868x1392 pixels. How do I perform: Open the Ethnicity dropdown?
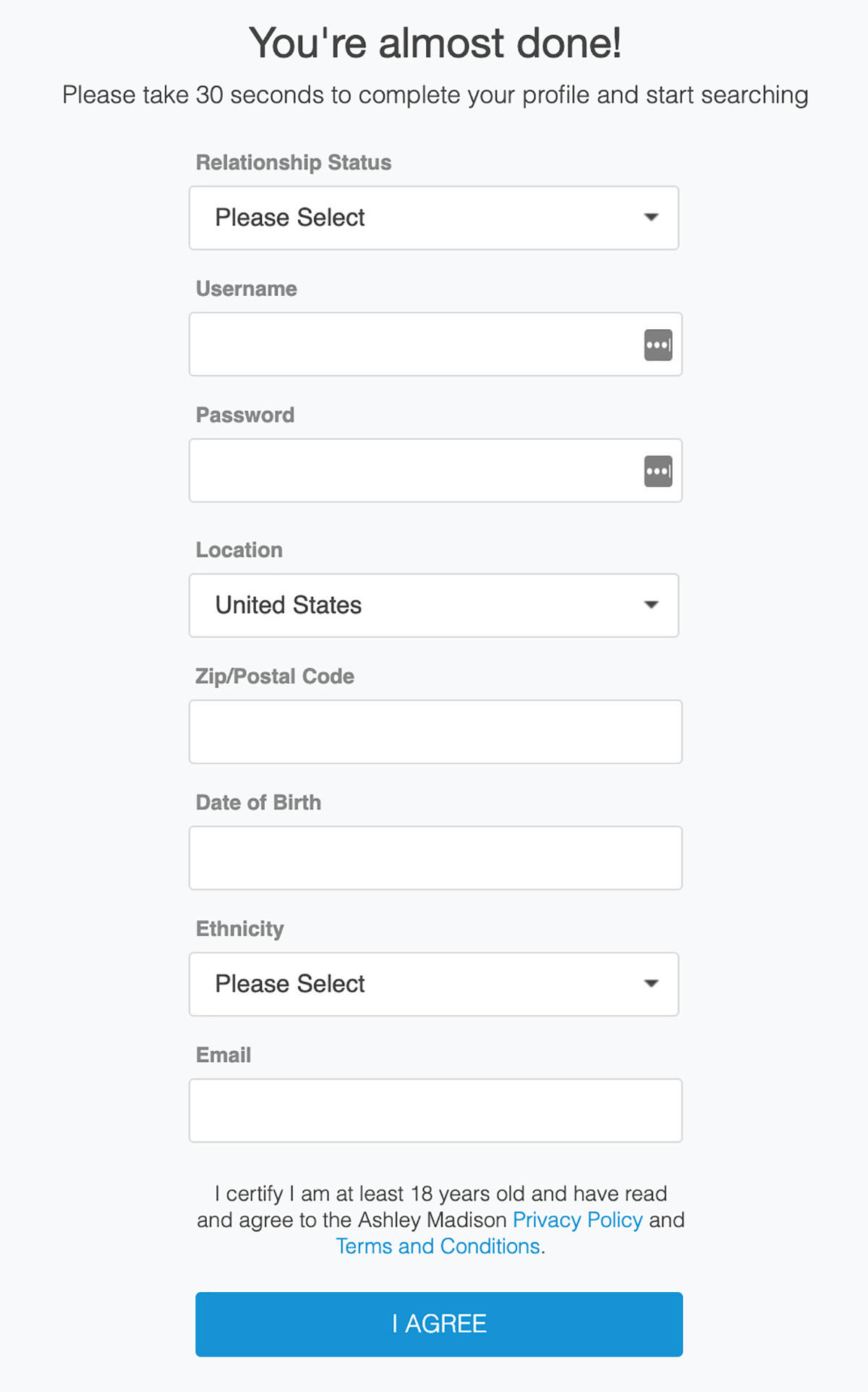coord(434,984)
